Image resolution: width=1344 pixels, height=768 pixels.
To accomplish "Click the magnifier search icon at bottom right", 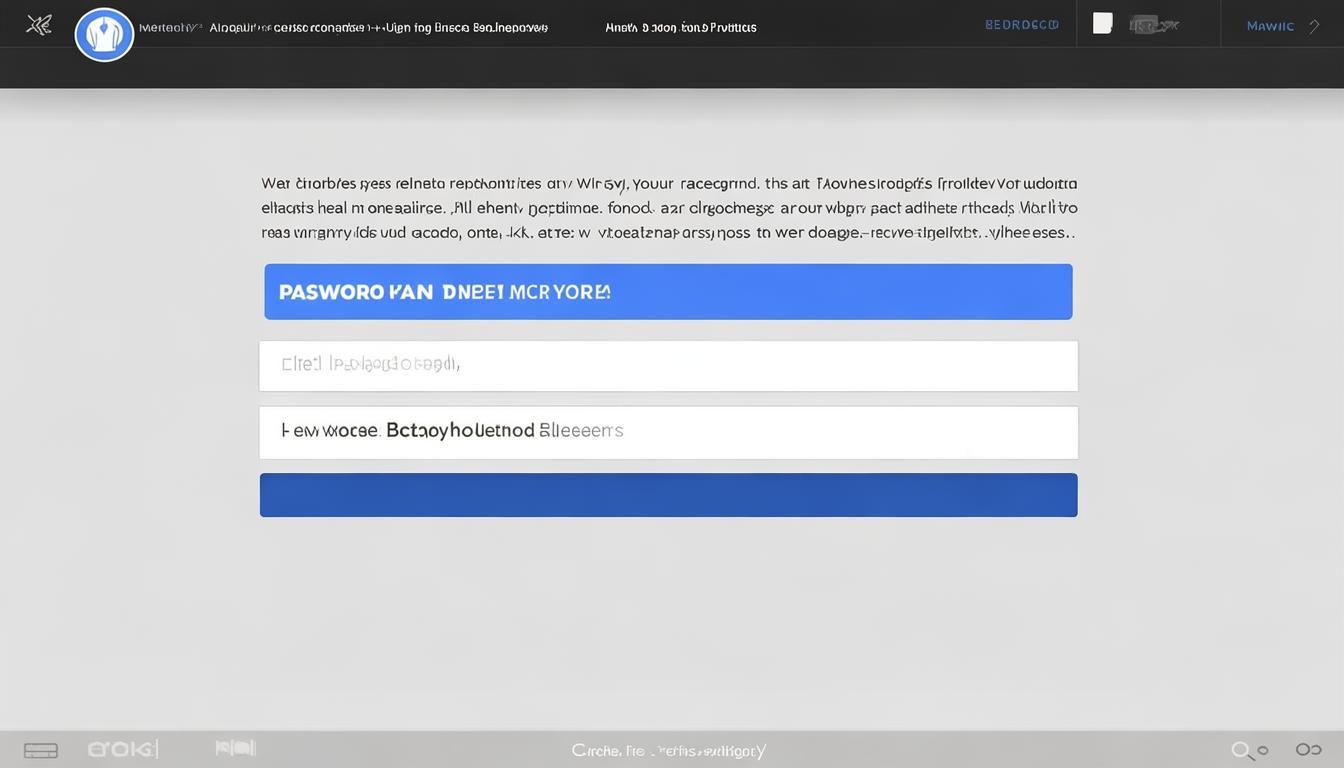I will click(1243, 750).
